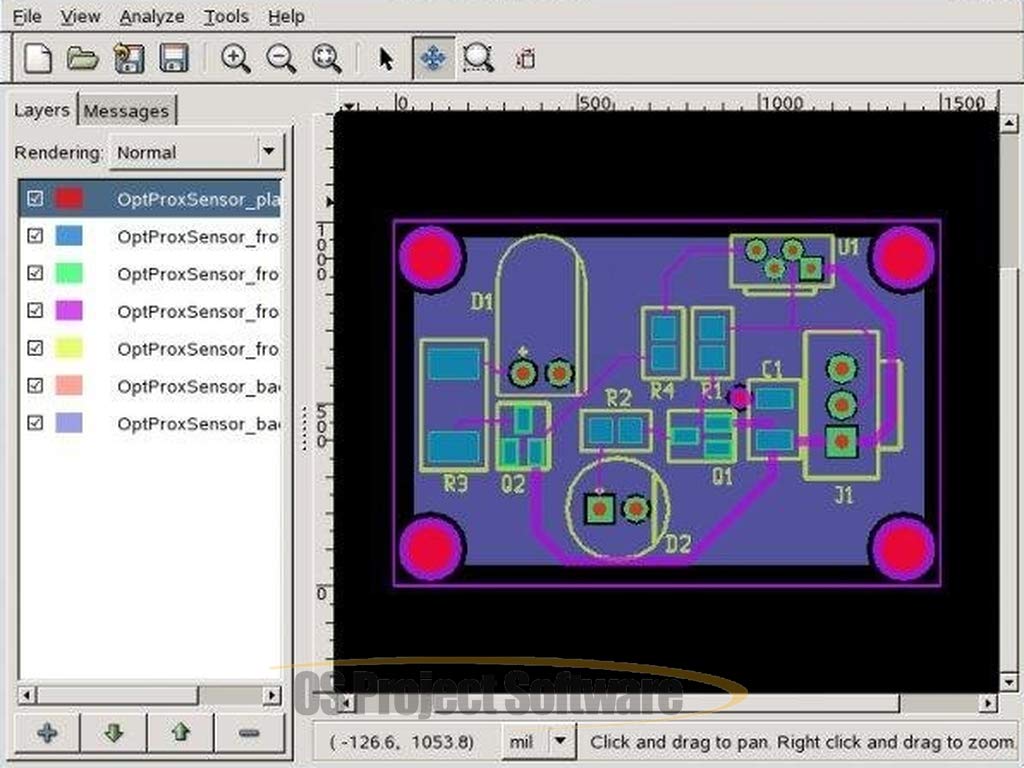
Task: Click the red color swatch of first layer
Action: pyautogui.click(x=69, y=199)
